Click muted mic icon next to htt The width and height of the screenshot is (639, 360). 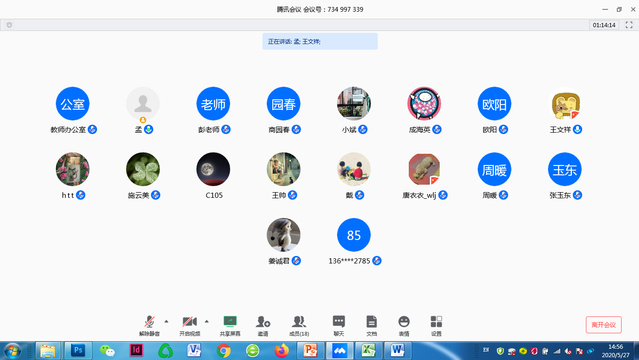[81, 195]
